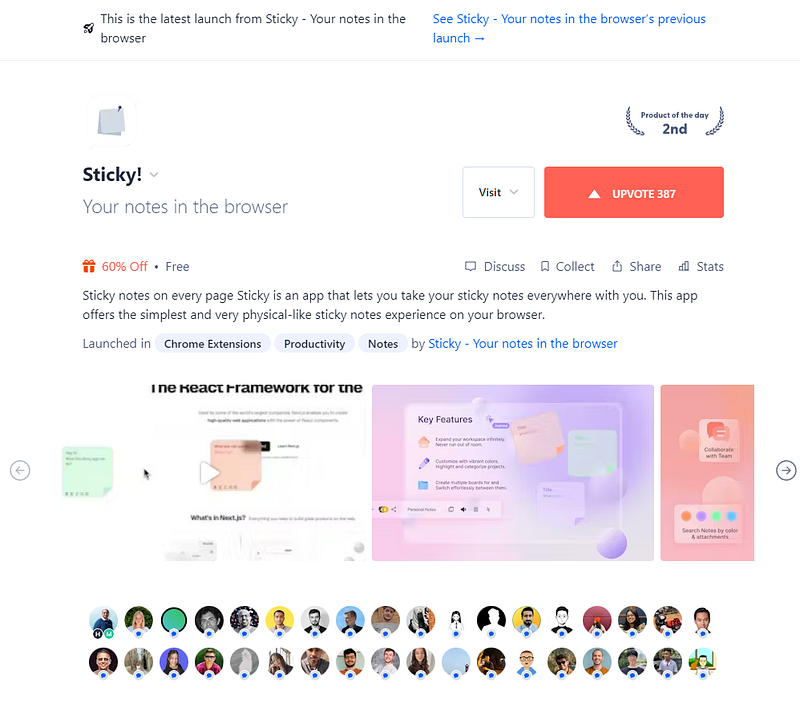Click the Discuss comment icon
Image resolution: width=800 pixels, height=702 pixels.
pyautogui.click(x=470, y=266)
